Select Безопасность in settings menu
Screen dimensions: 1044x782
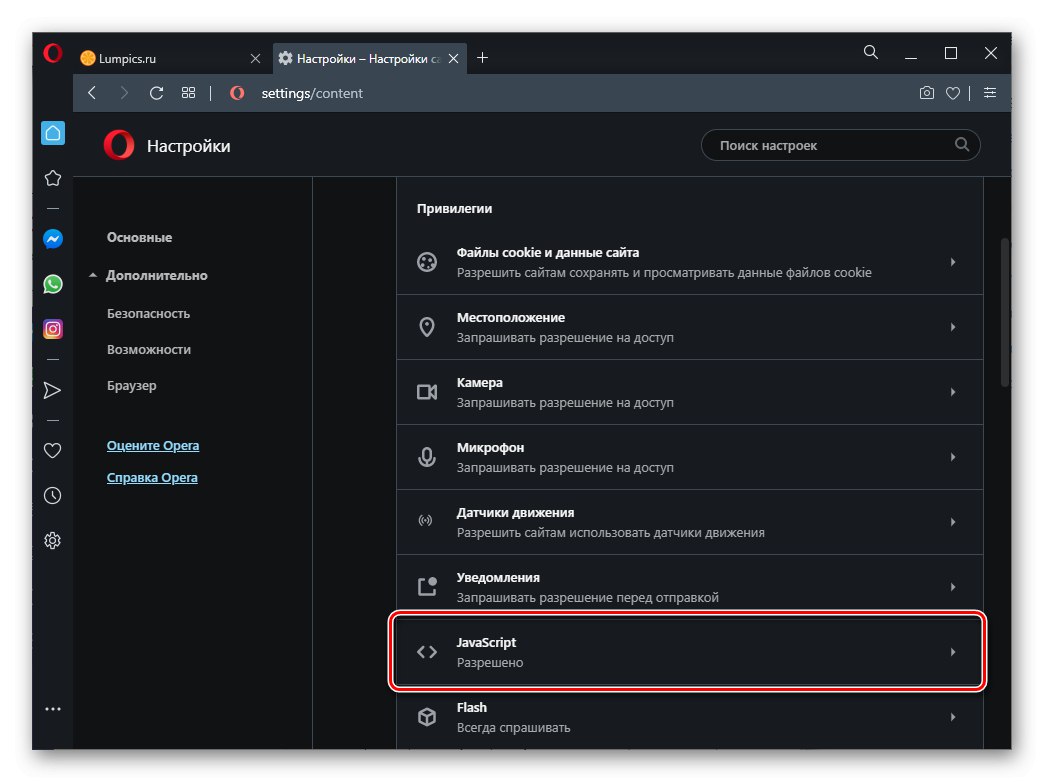148,313
